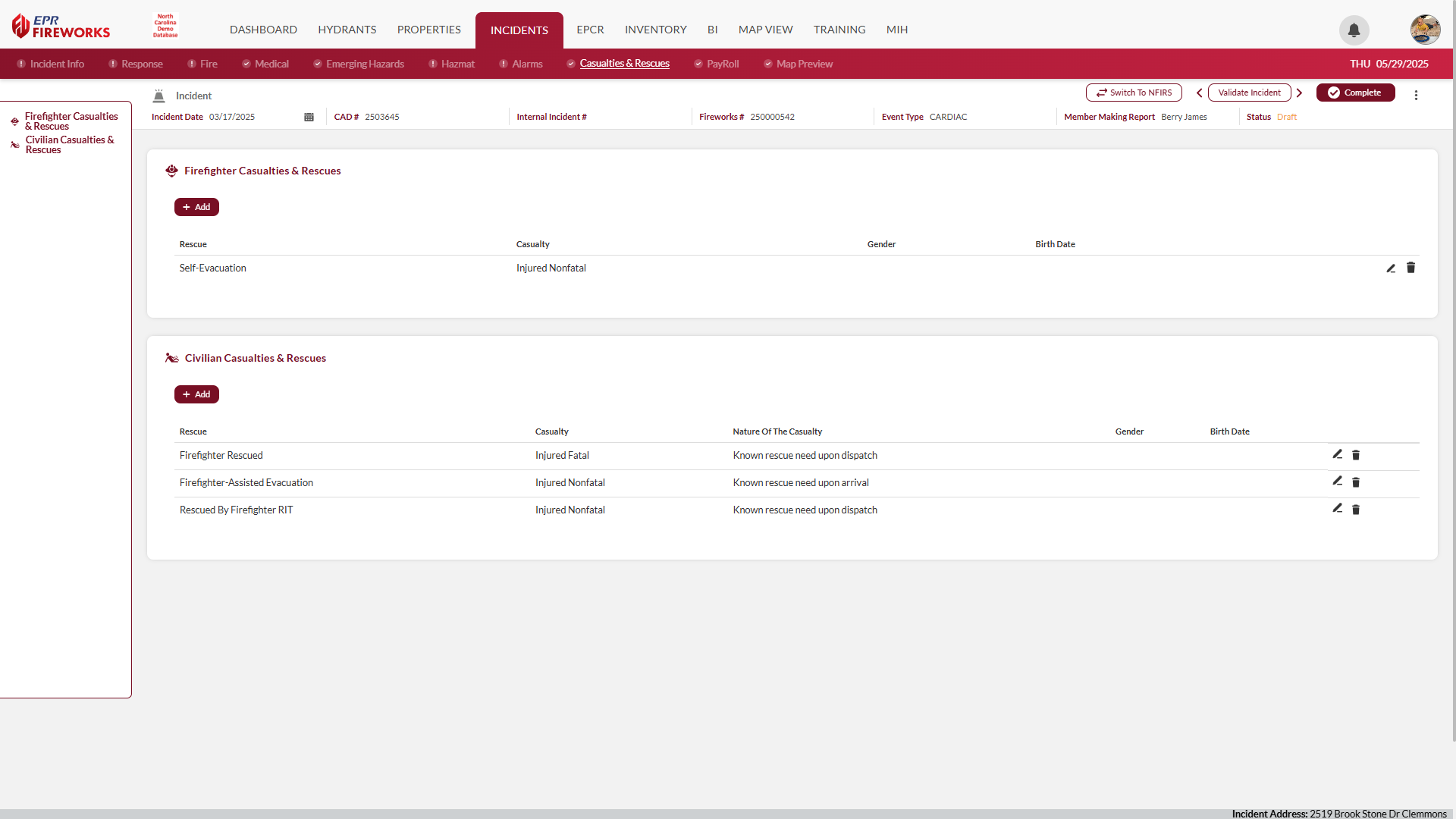Edit the Firefighter Rescued civilian row
Image resolution: width=1456 pixels, height=819 pixels.
1337,454
